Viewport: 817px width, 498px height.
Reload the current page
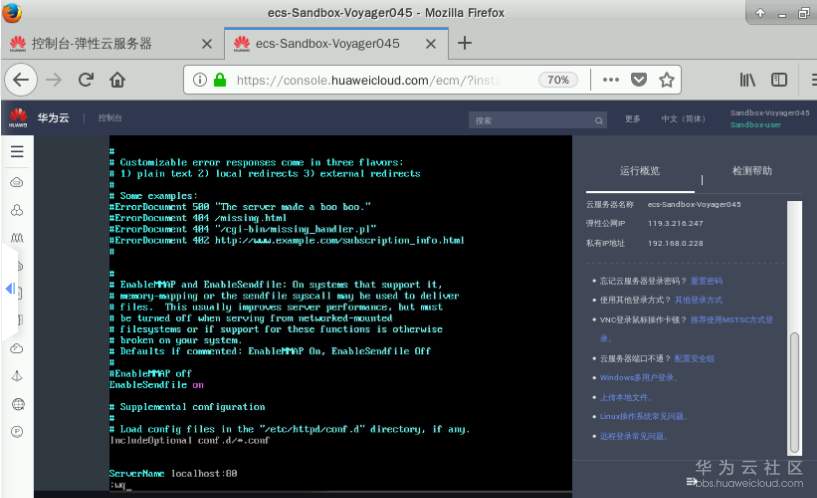86,80
